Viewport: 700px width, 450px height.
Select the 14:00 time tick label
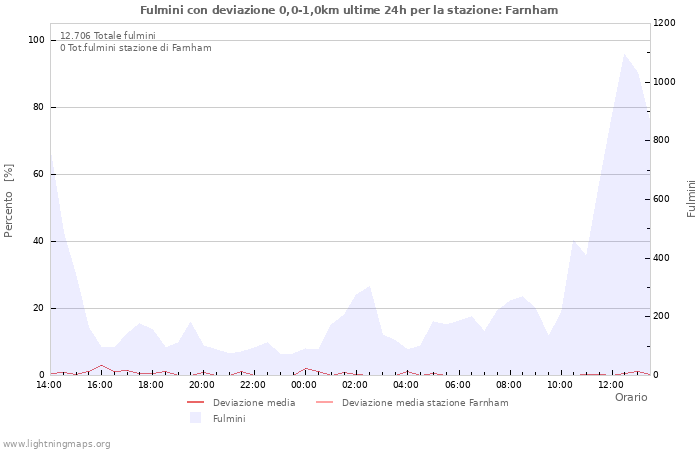coord(49,384)
